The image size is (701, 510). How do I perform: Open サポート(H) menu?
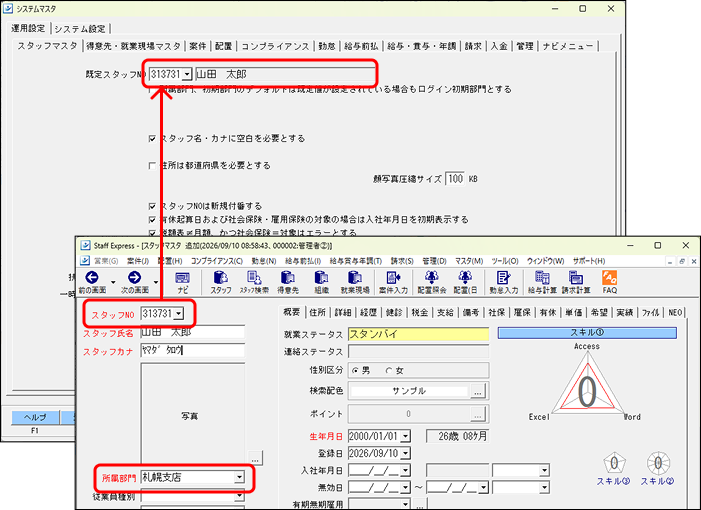point(589,261)
